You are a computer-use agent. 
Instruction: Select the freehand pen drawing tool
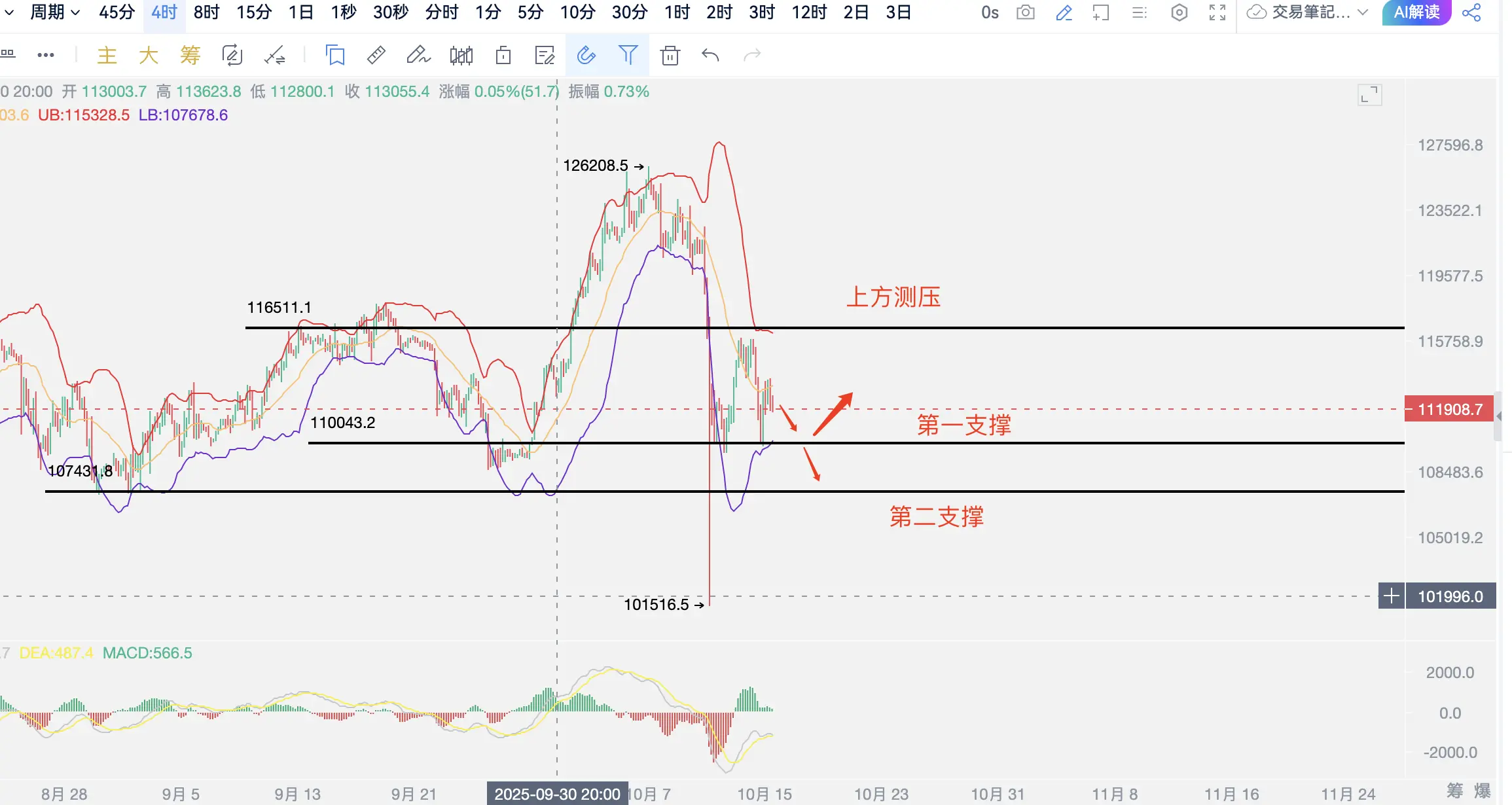[418, 55]
